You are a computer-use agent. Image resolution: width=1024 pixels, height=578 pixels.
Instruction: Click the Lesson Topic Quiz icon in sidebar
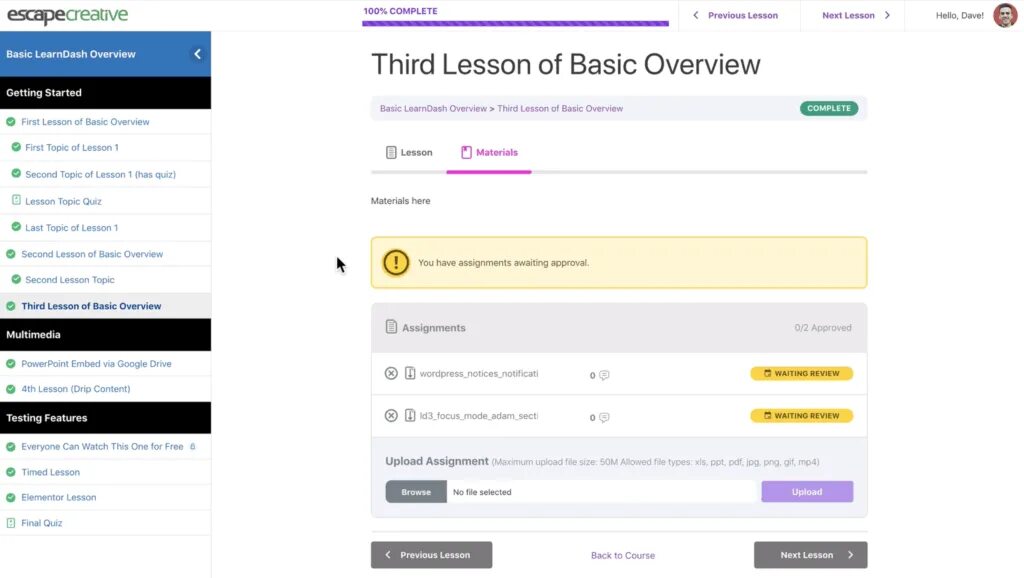click(15, 201)
